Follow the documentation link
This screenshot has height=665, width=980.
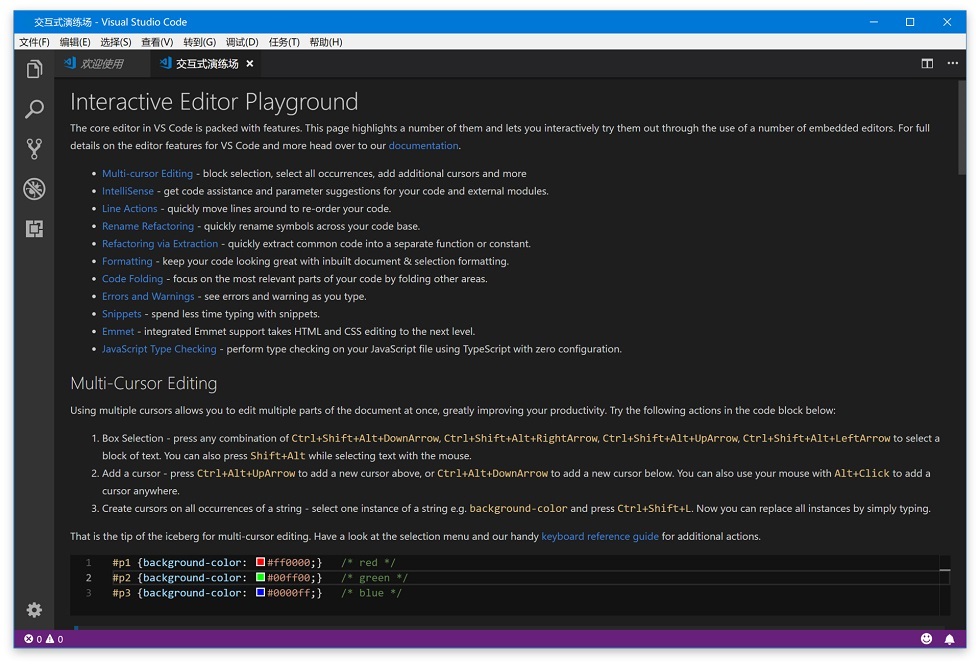click(423, 146)
